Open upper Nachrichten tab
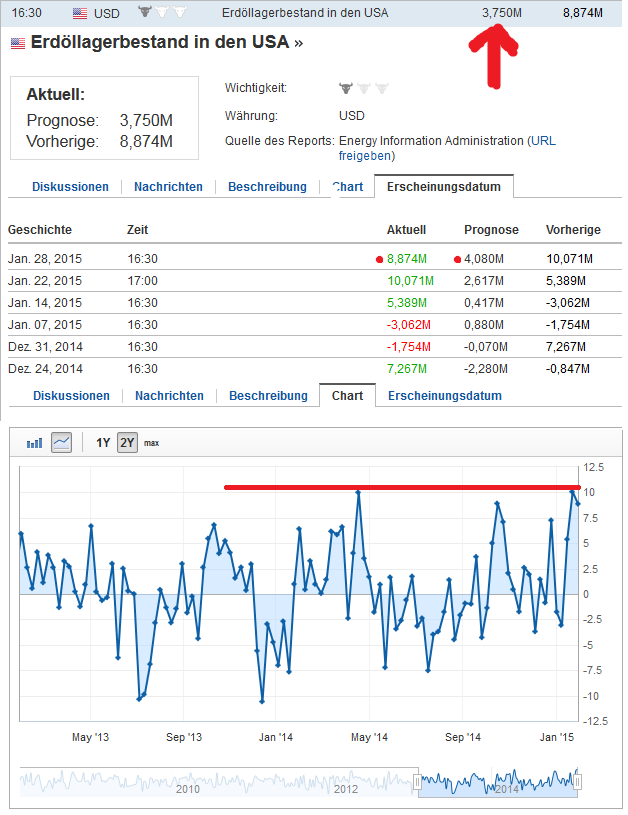Viewport: 628px width, 815px height. (168, 187)
